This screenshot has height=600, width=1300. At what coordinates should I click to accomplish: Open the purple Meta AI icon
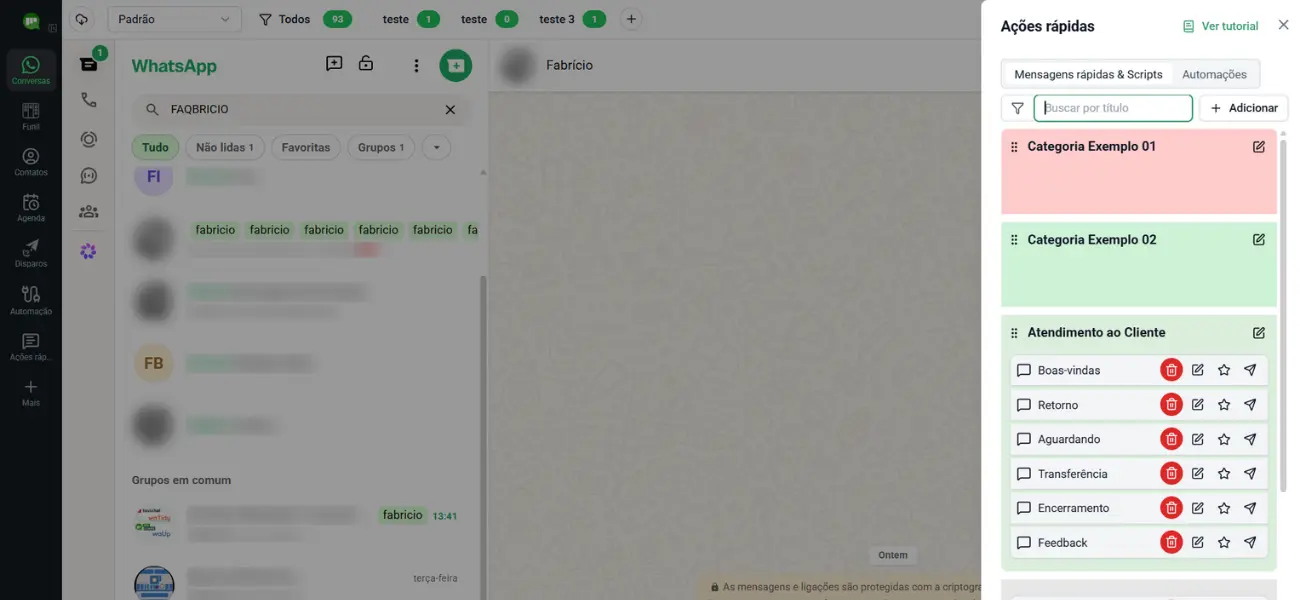point(89,251)
